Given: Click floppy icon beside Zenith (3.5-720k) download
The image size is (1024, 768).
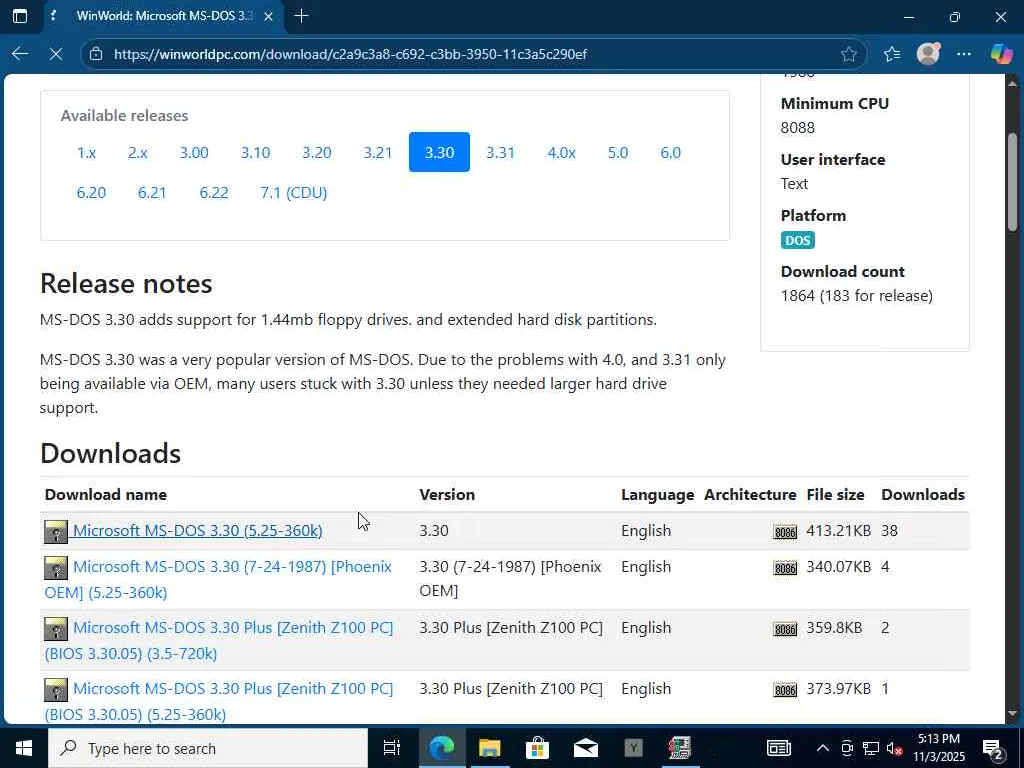Looking at the screenshot, I should coord(56,629).
